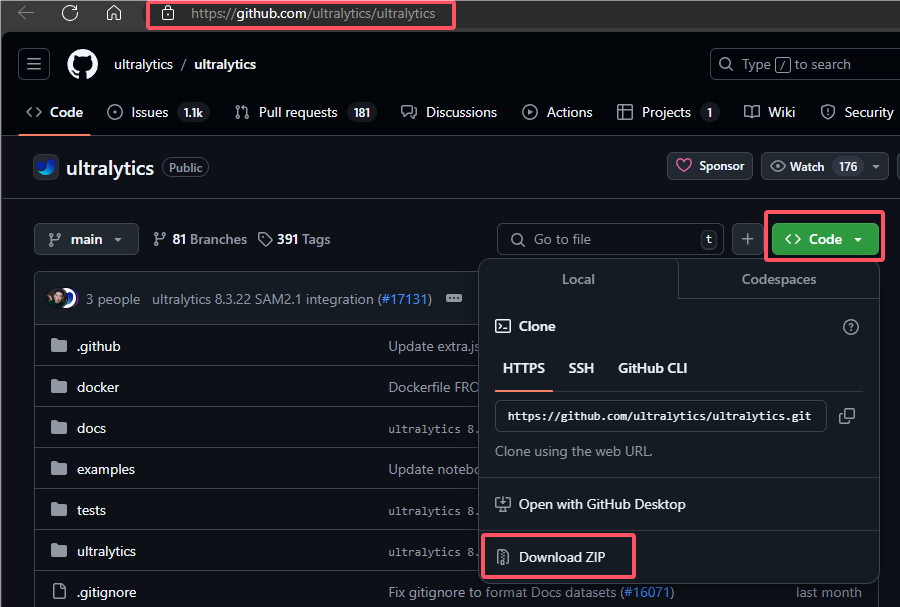Open the Actions tab
The width and height of the screenshot is (900, 607).
click(x=557, y=112)
